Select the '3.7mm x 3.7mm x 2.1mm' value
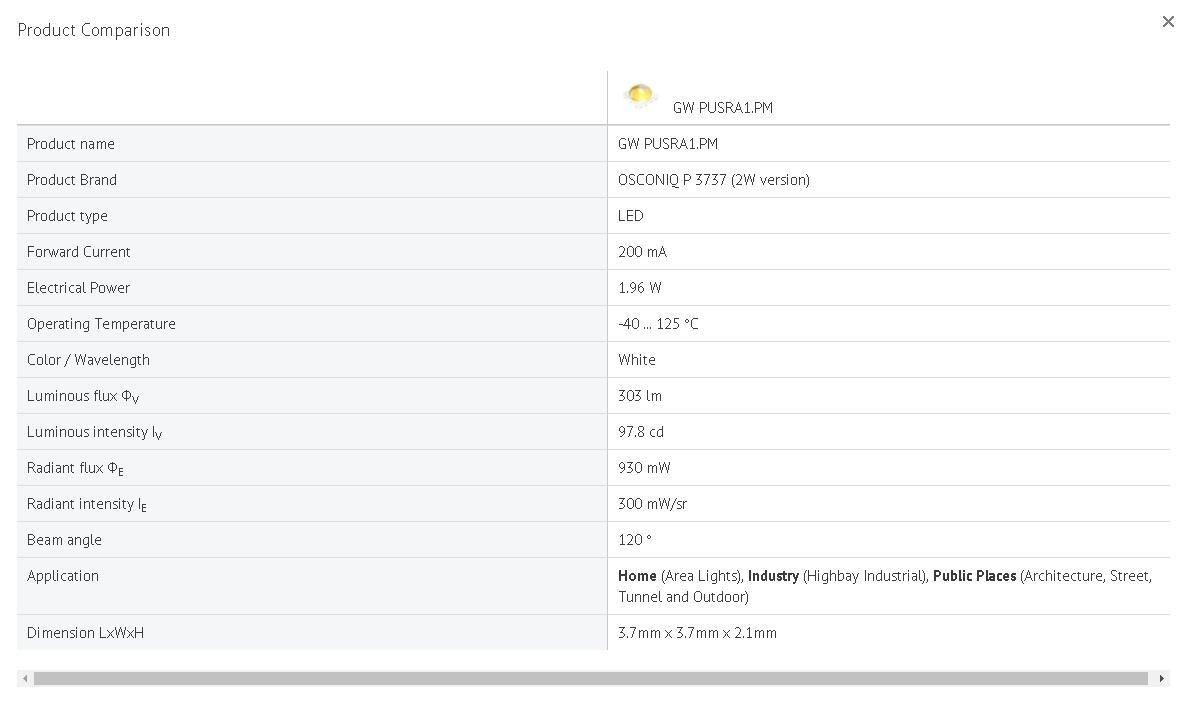Screen dimensions: 1188x705 tap(697, 633)
